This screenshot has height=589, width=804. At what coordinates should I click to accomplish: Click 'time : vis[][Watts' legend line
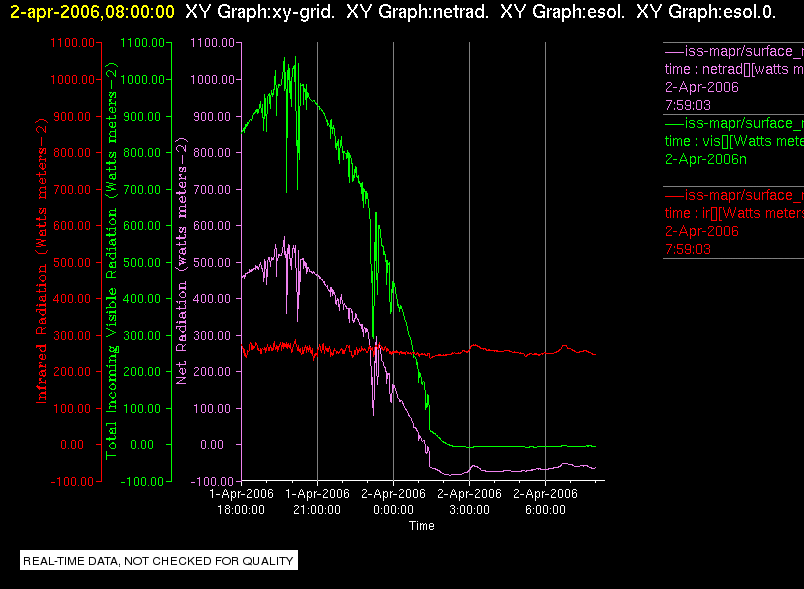pos(734,141)
